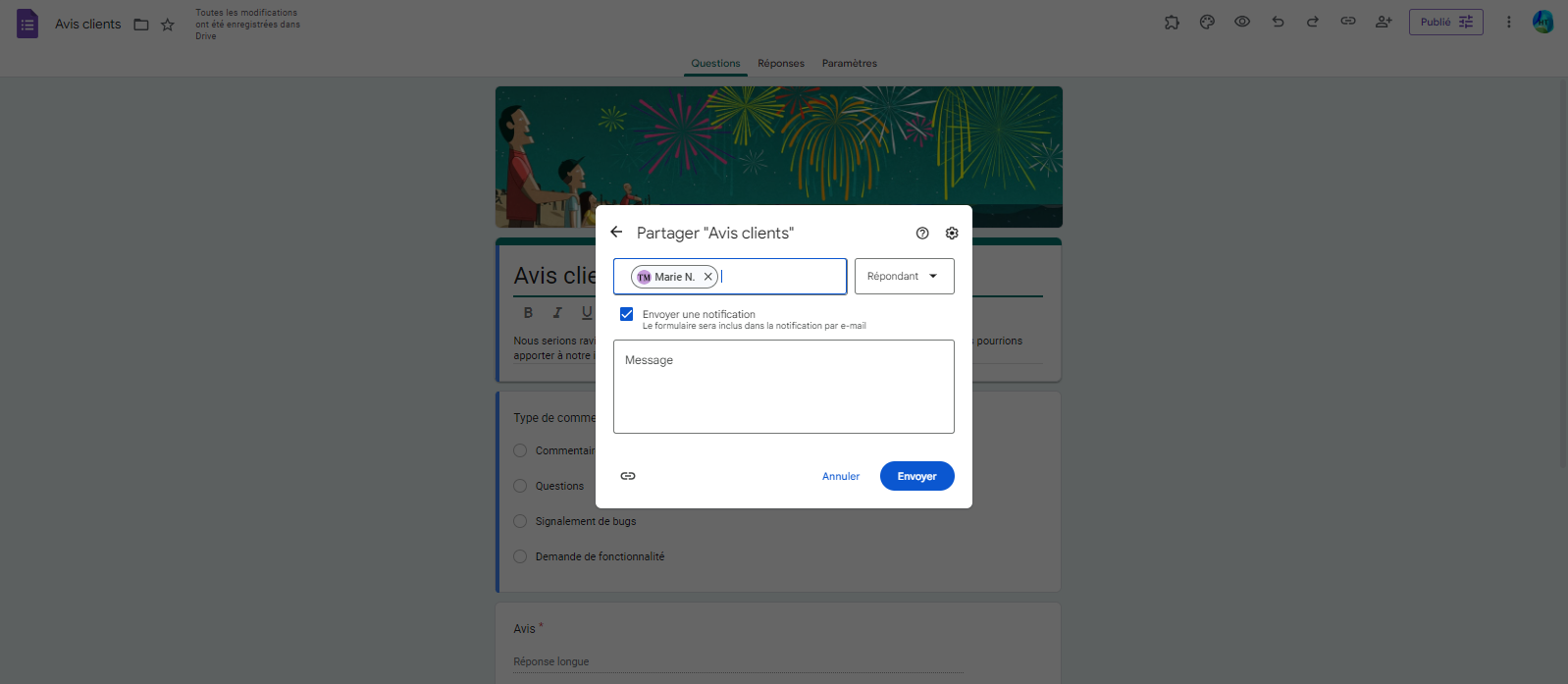Screen dimensions: 1568x684
Task: Select the 'Questions' radio option
Action: (520, 486)
